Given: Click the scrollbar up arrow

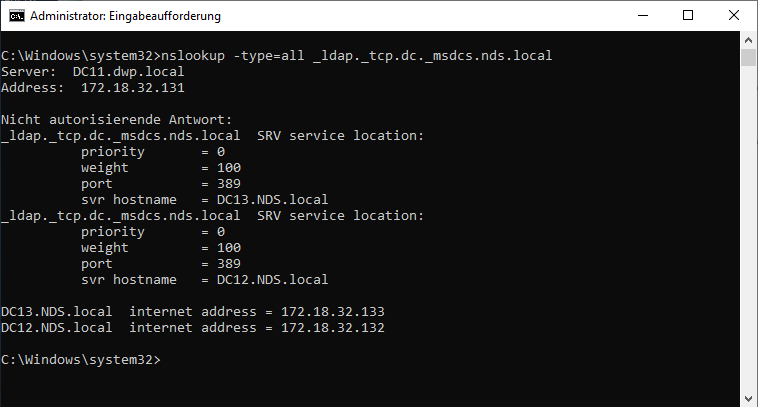Looking at the screenshot, I should point(748,40).
